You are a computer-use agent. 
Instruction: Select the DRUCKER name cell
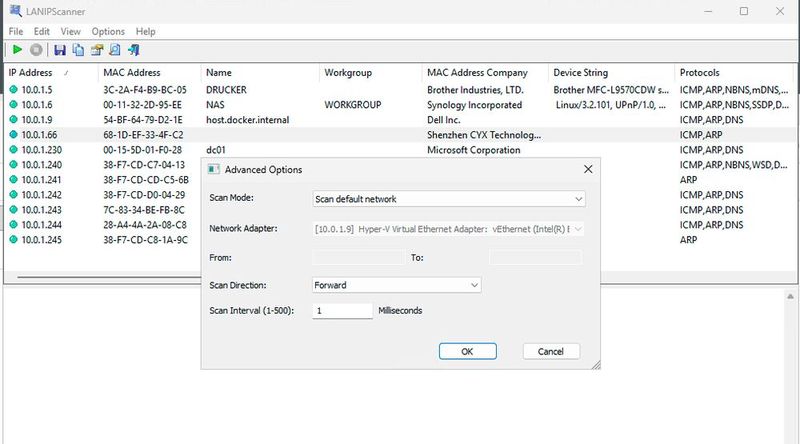226,89
